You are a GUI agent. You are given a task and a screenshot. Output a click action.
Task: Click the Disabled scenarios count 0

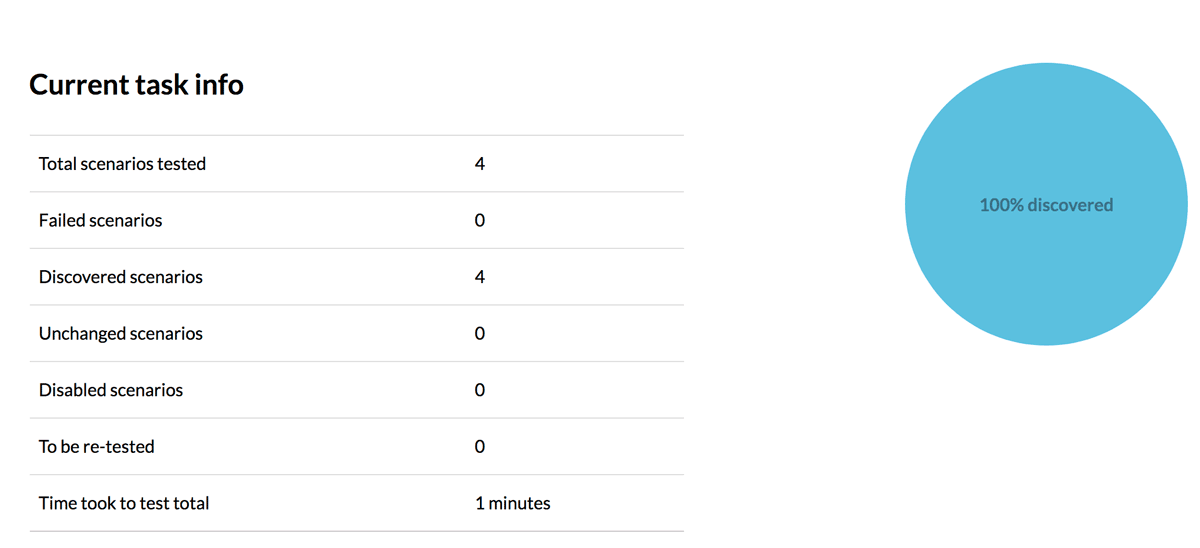click(480, 390)
